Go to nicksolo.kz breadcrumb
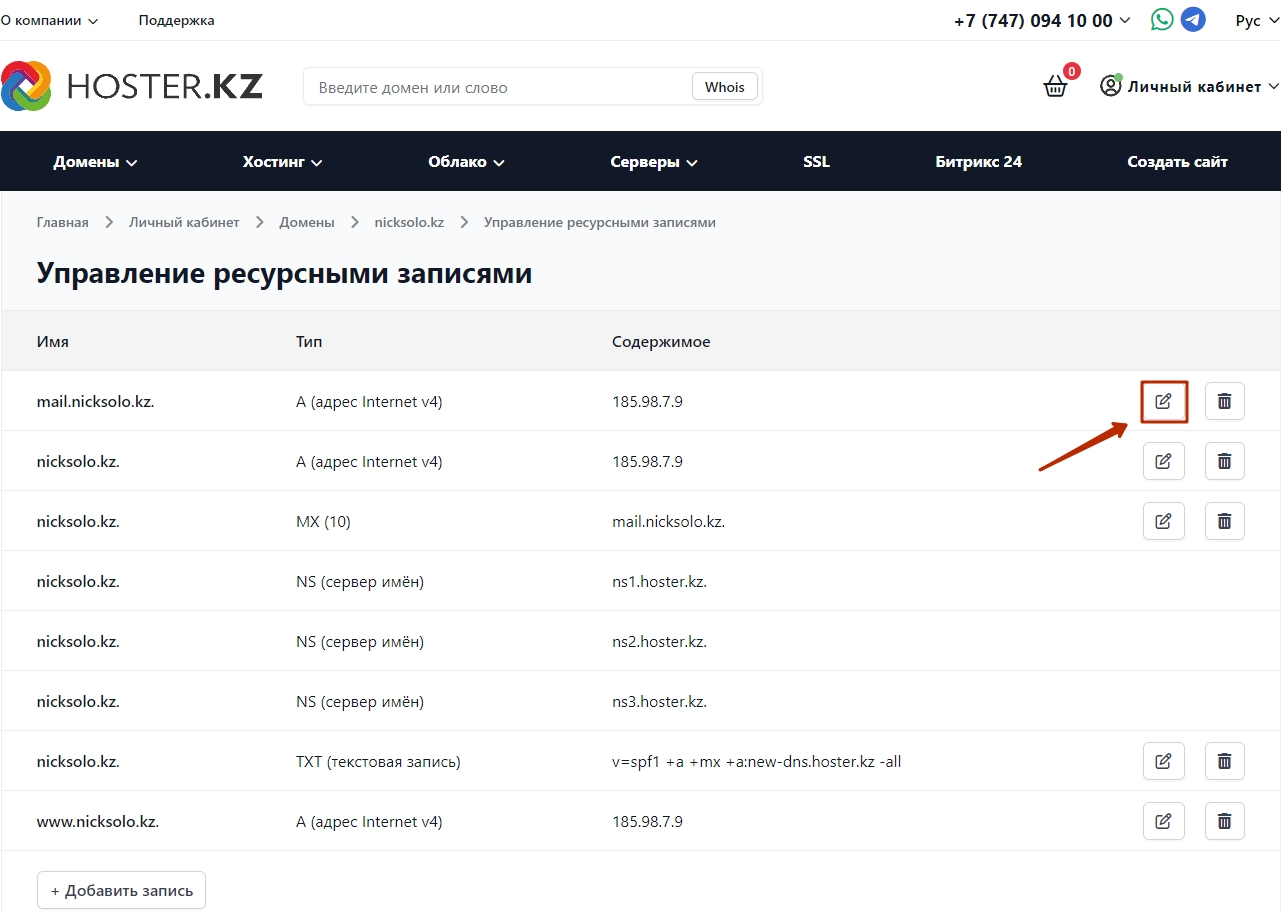This screenshot has width=1281, height=911. pyautogui.click(x=409, y=222)
